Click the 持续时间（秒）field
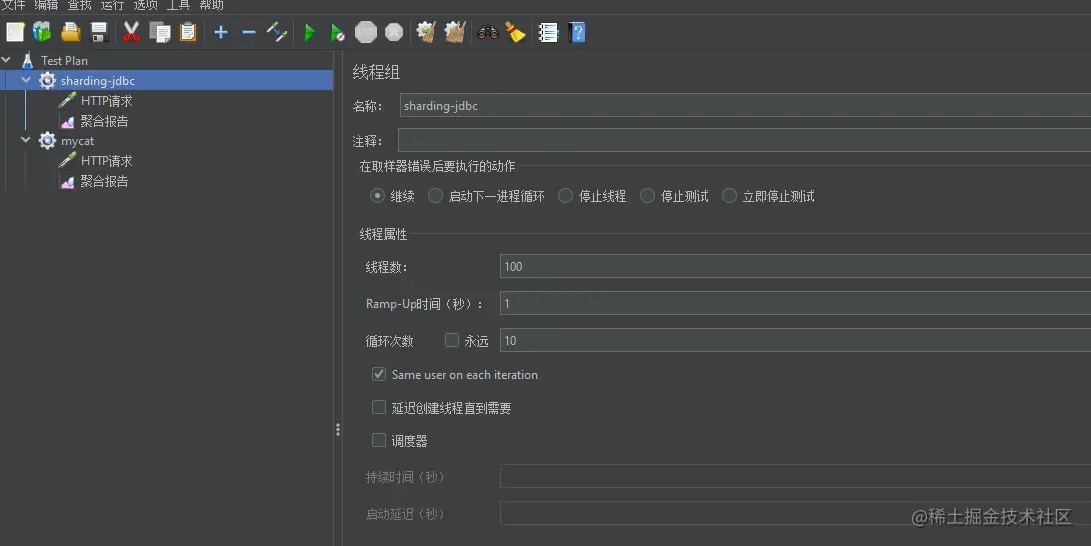 pyautogui.click(x=795, y=476)
